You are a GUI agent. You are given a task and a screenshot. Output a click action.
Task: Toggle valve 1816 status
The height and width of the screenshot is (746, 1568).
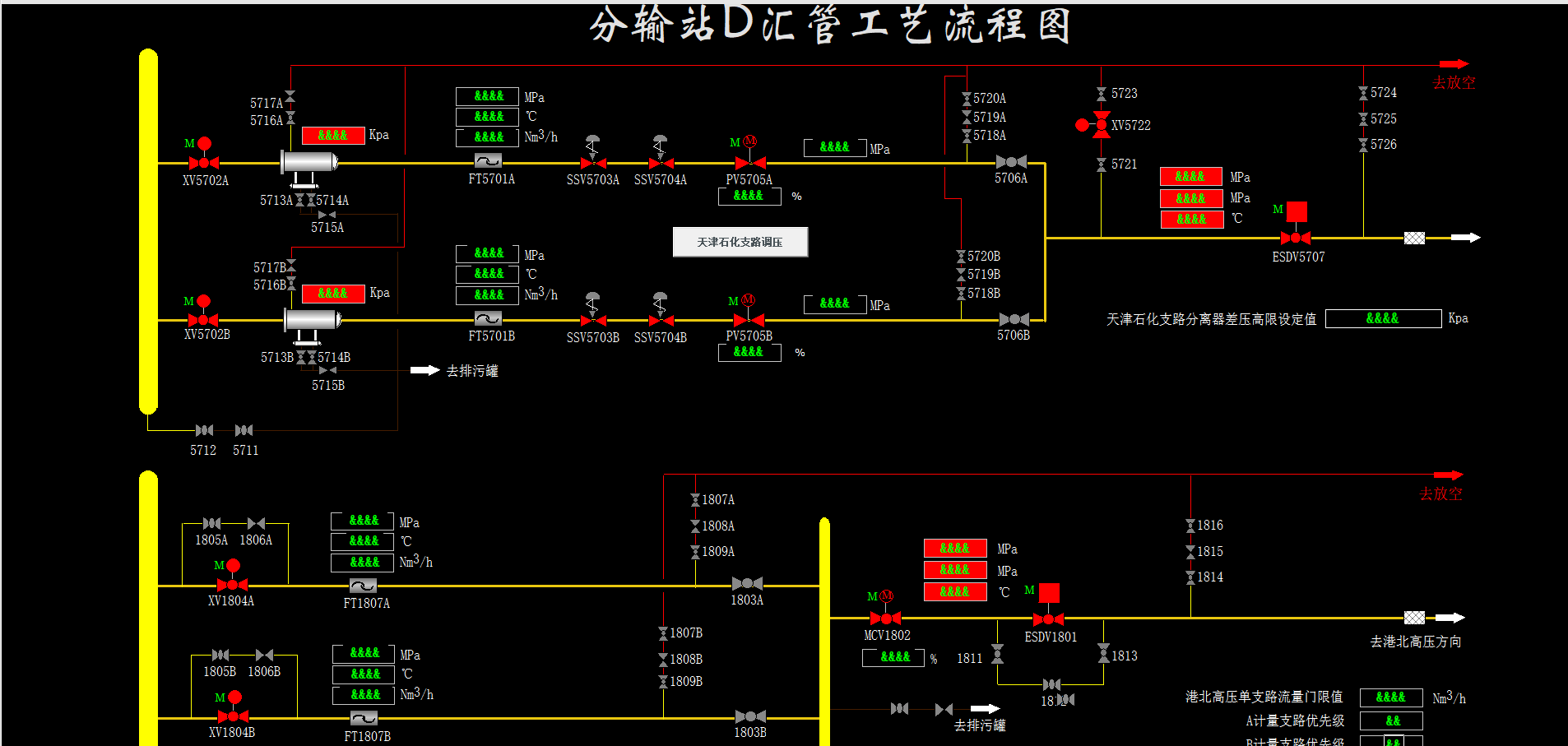1190,525
